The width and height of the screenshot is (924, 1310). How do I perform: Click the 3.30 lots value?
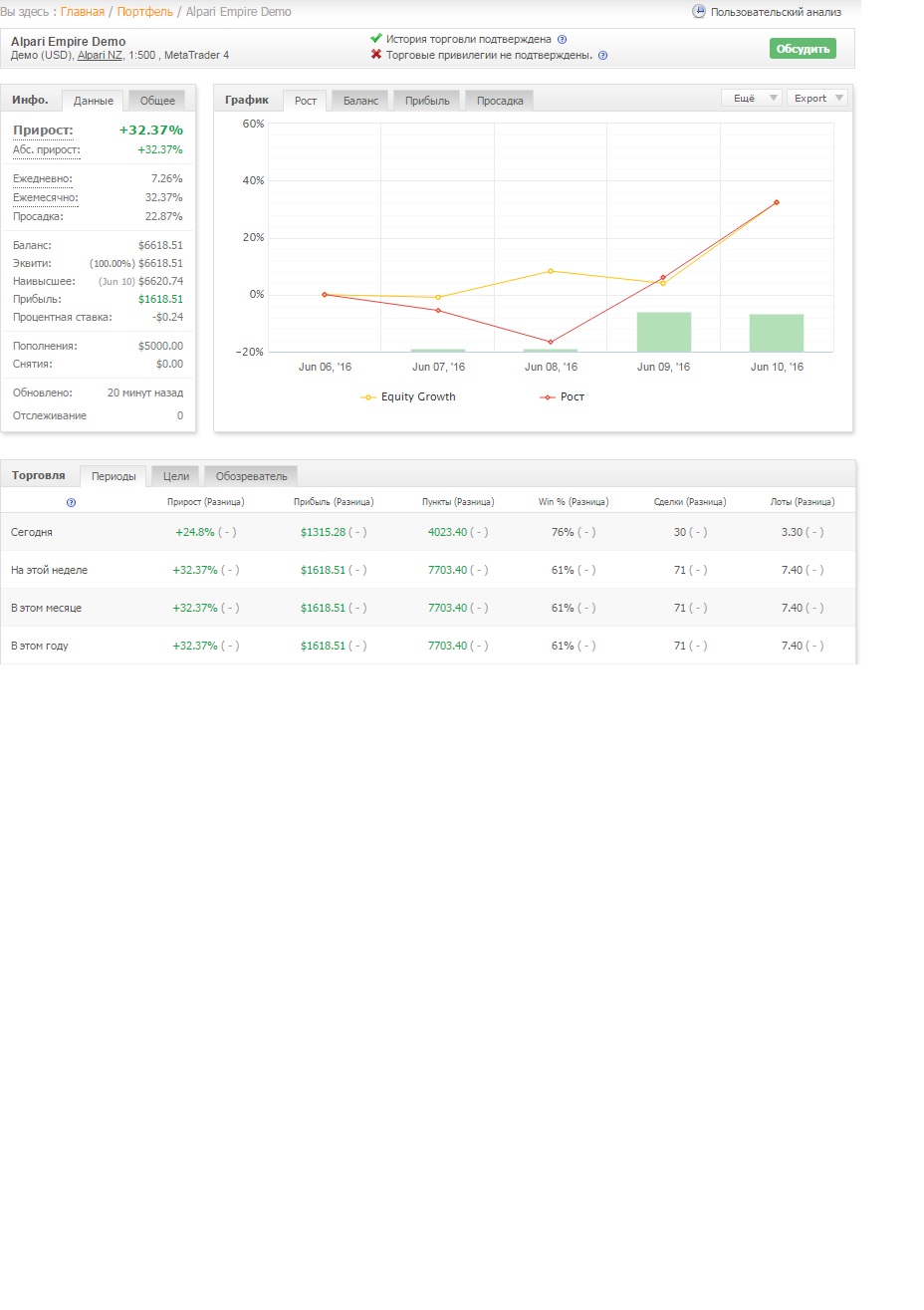[x=792, y=533]
